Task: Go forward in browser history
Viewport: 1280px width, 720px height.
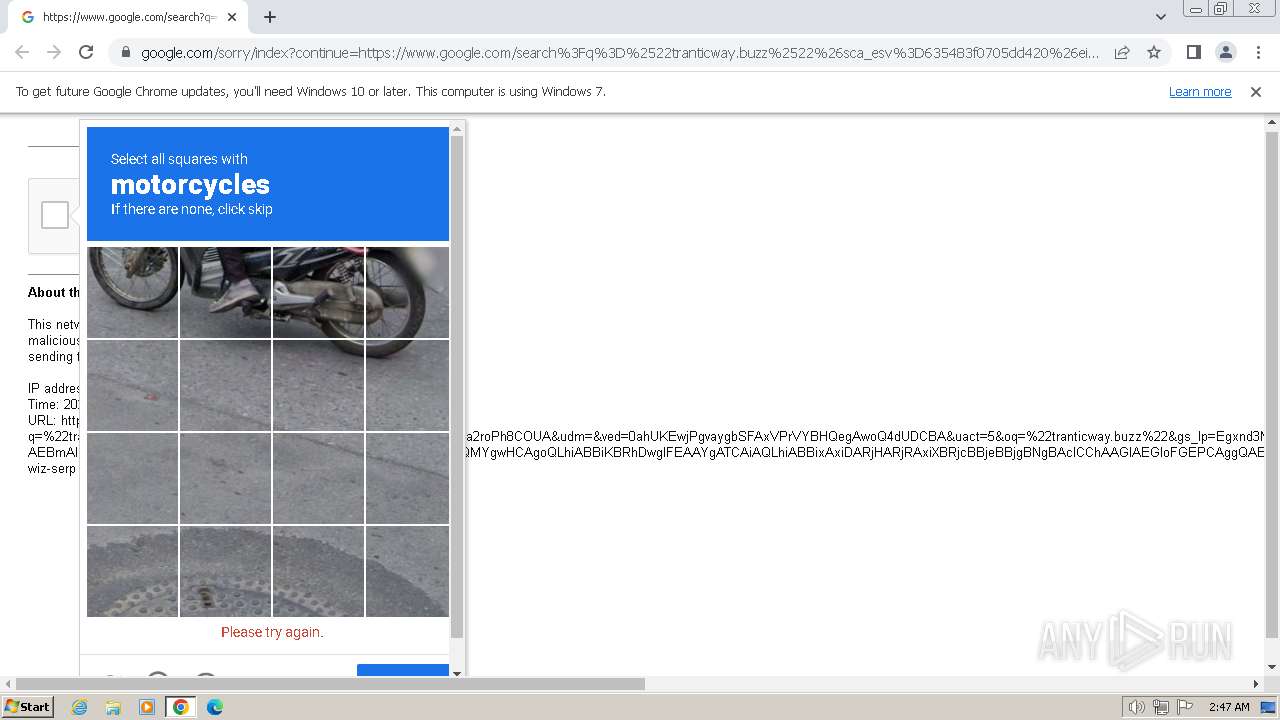Action: pos(54,52)
